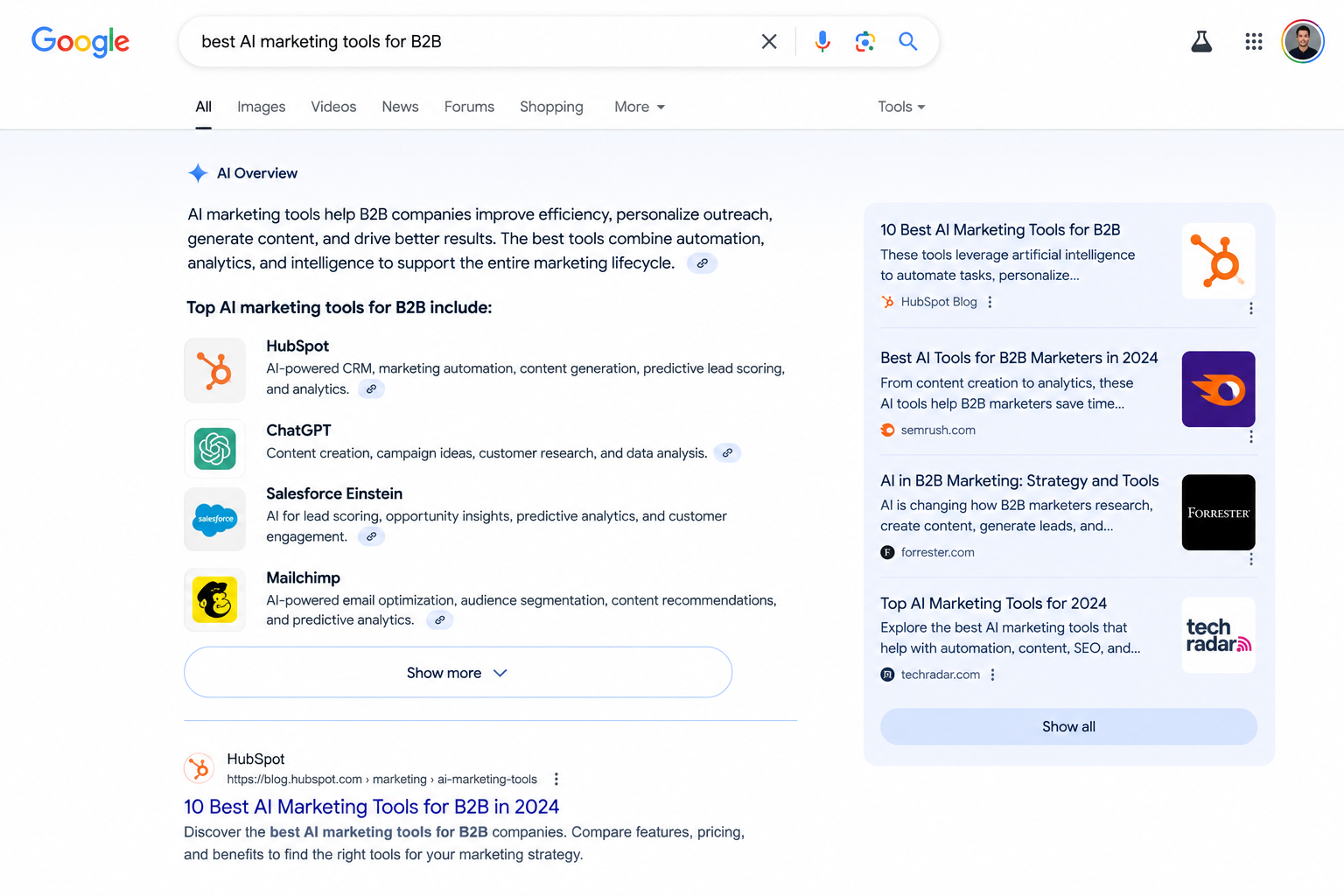Open 'Best AI Tools for B2B Marketers in 2024' card
The image size is (1344, 896).
1018,358
